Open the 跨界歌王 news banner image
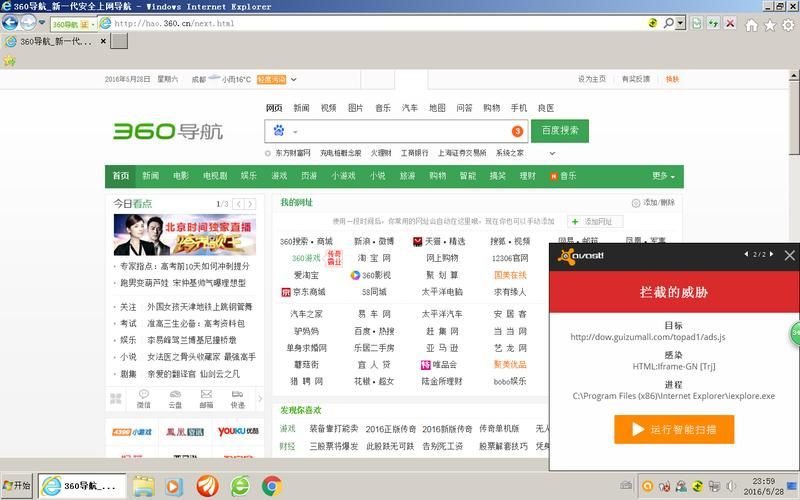 tap(185, 235)
